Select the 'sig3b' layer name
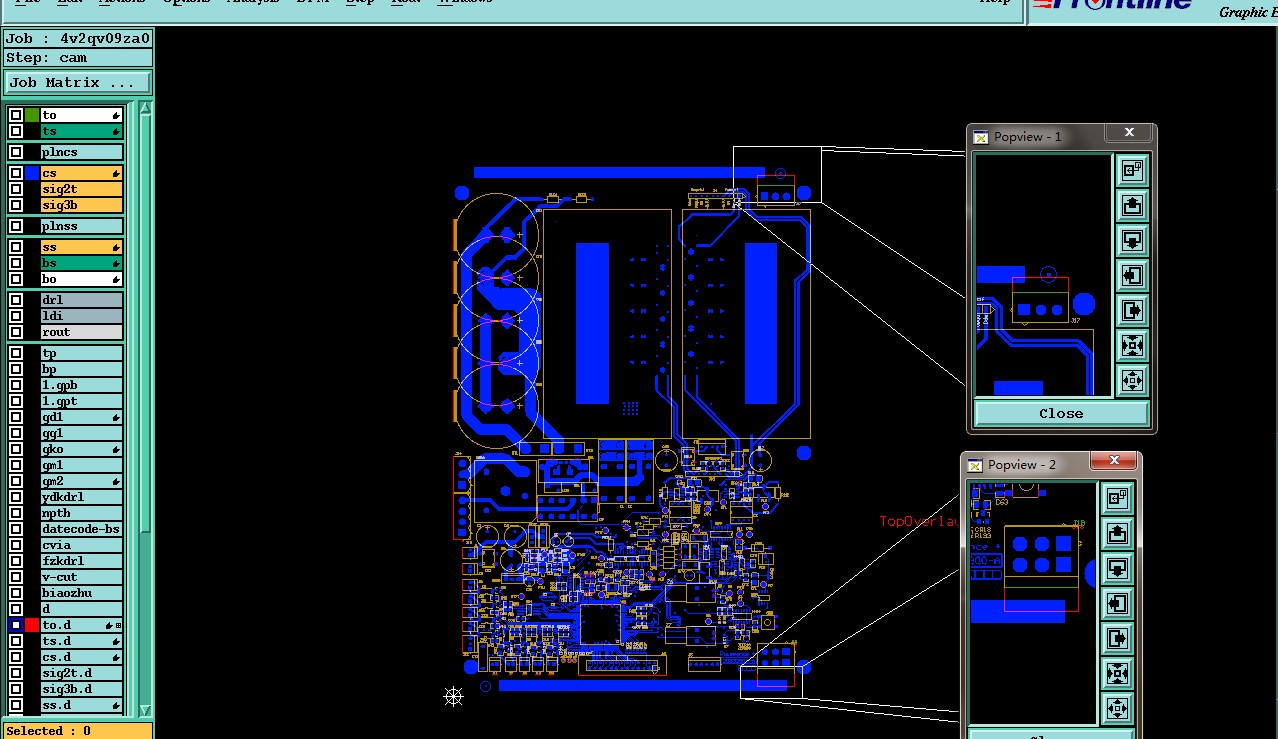1278x739 pixels. point(81,205)
